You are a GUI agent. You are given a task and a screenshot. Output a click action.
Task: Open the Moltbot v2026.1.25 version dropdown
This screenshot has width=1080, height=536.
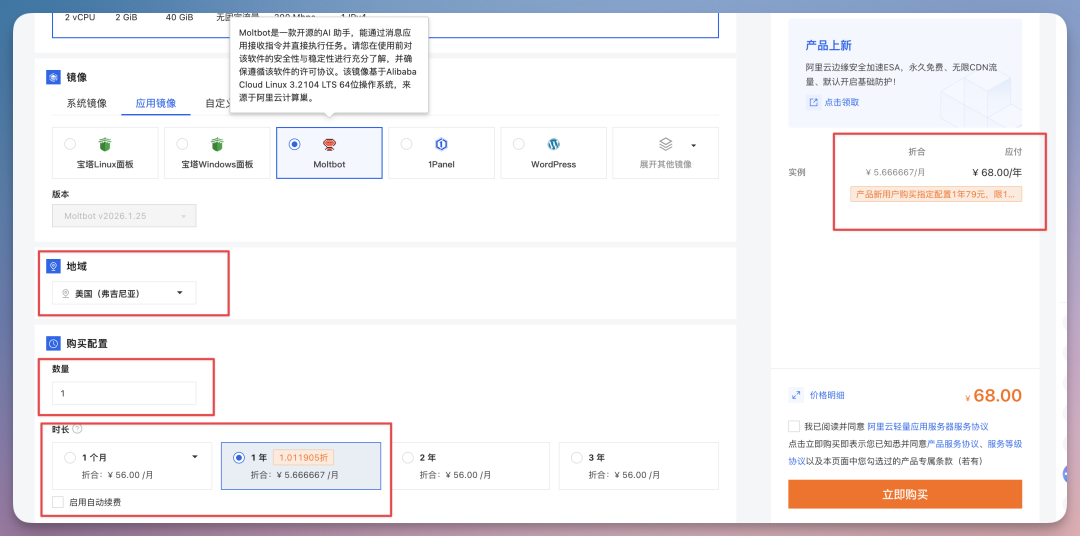click(x=124, y=216)
